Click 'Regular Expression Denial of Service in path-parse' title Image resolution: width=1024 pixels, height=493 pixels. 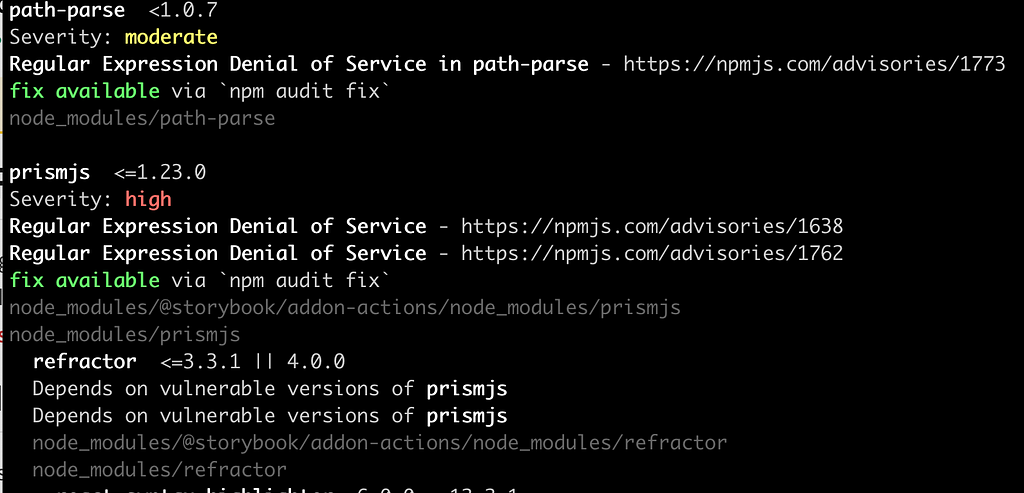coord(299,64)
